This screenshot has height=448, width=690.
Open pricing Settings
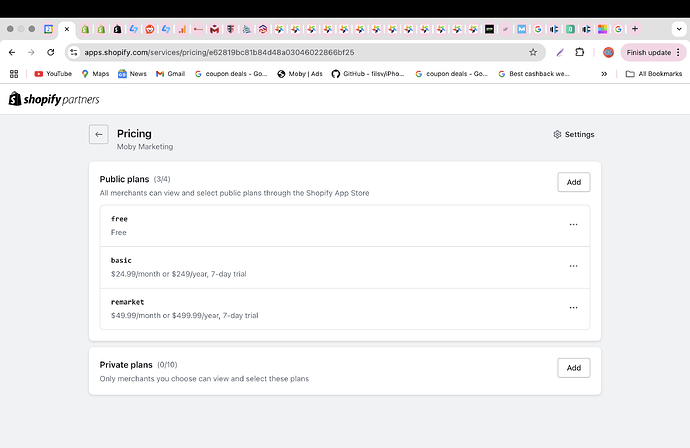pos(573,134)
